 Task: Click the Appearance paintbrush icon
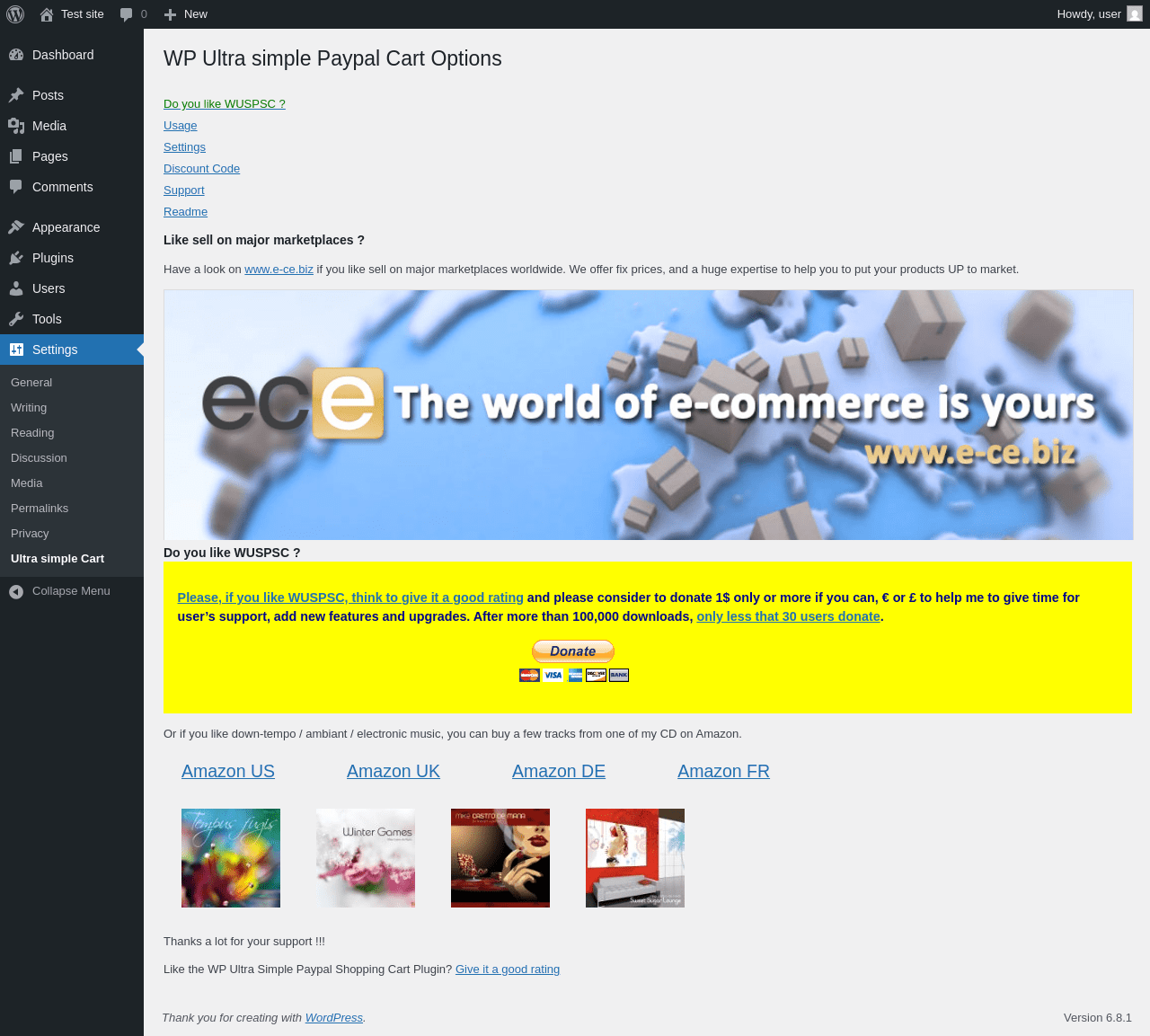pos(16,227)
